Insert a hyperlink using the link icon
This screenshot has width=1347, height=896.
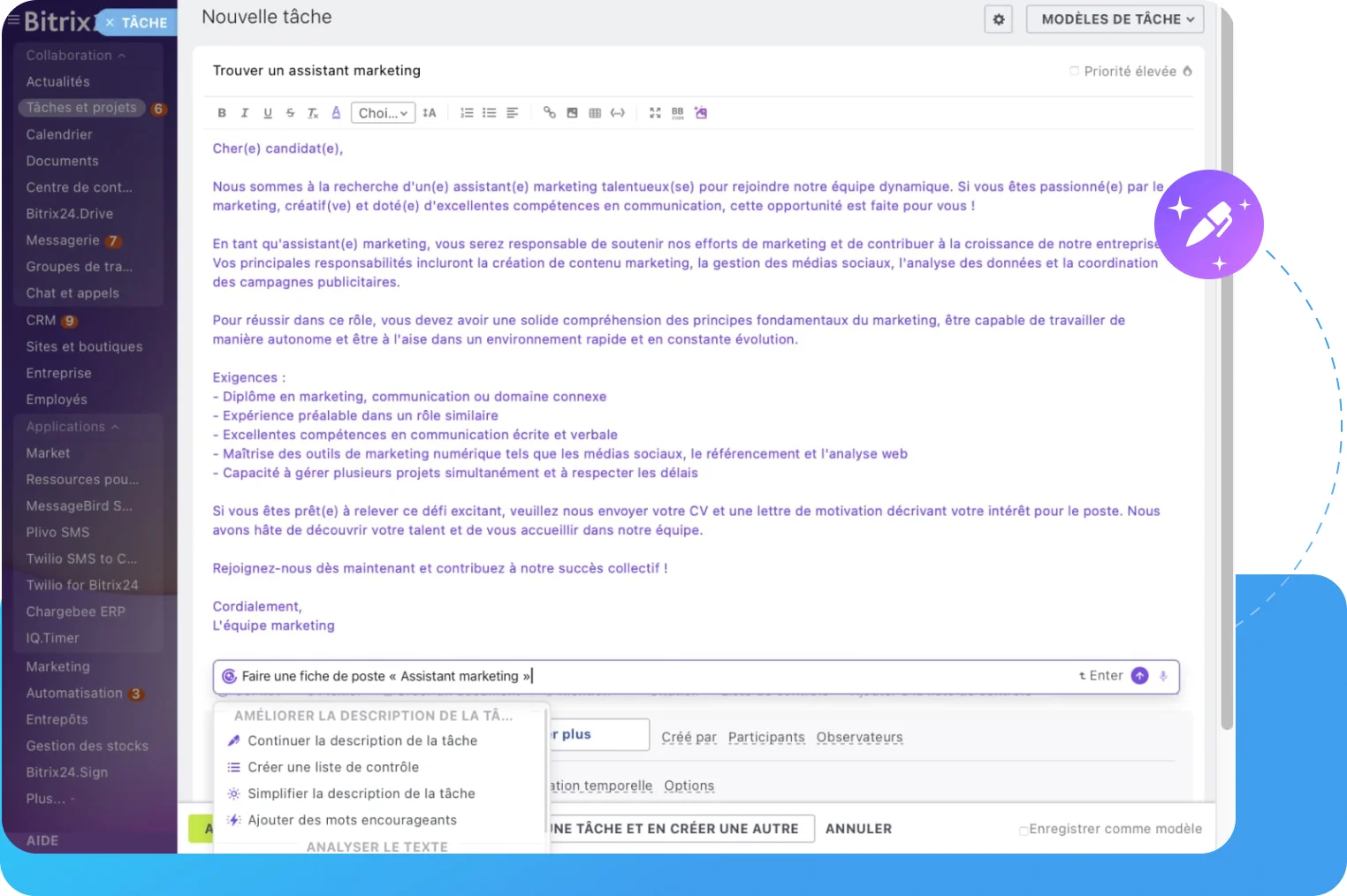(x=549, y=112)
